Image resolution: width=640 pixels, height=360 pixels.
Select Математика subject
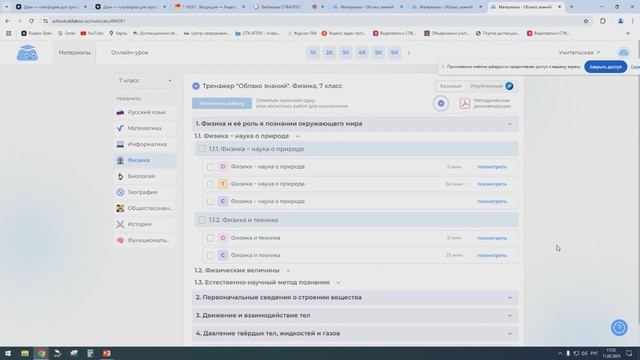[145, 128]
